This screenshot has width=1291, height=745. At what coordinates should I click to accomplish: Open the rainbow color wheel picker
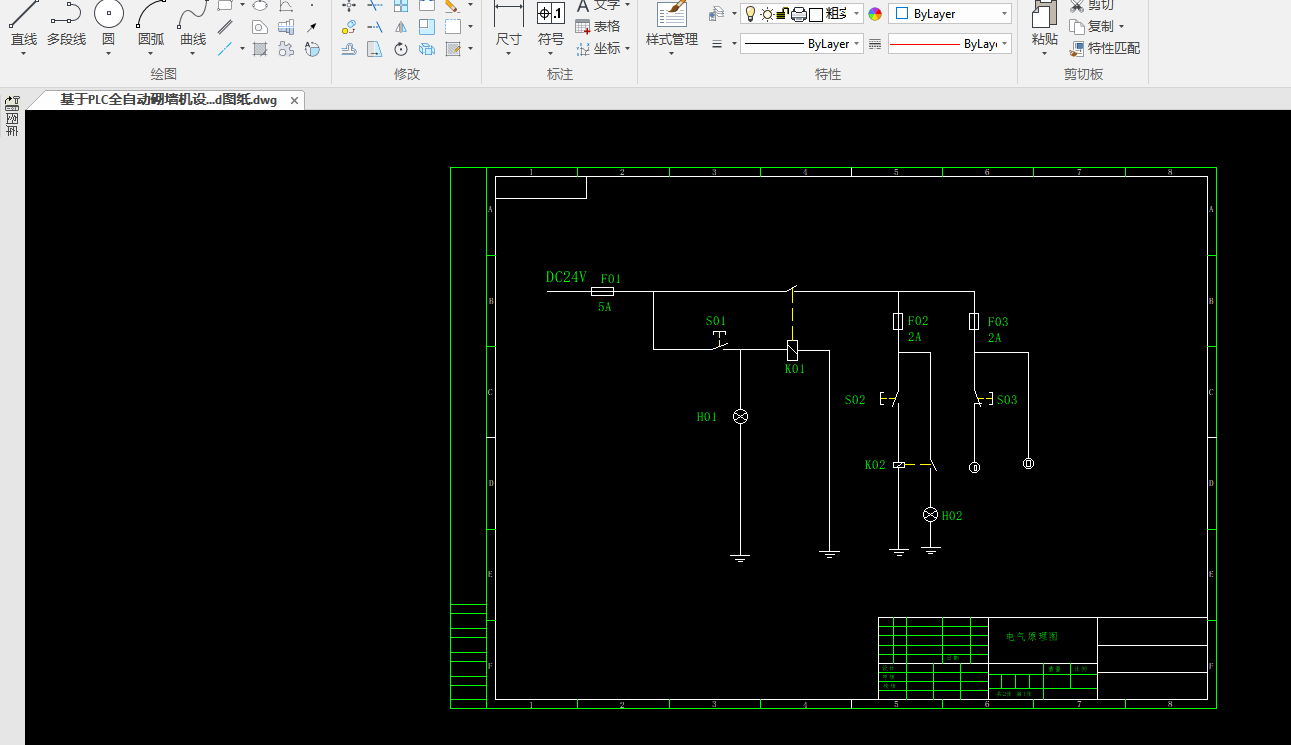(876, 14)
